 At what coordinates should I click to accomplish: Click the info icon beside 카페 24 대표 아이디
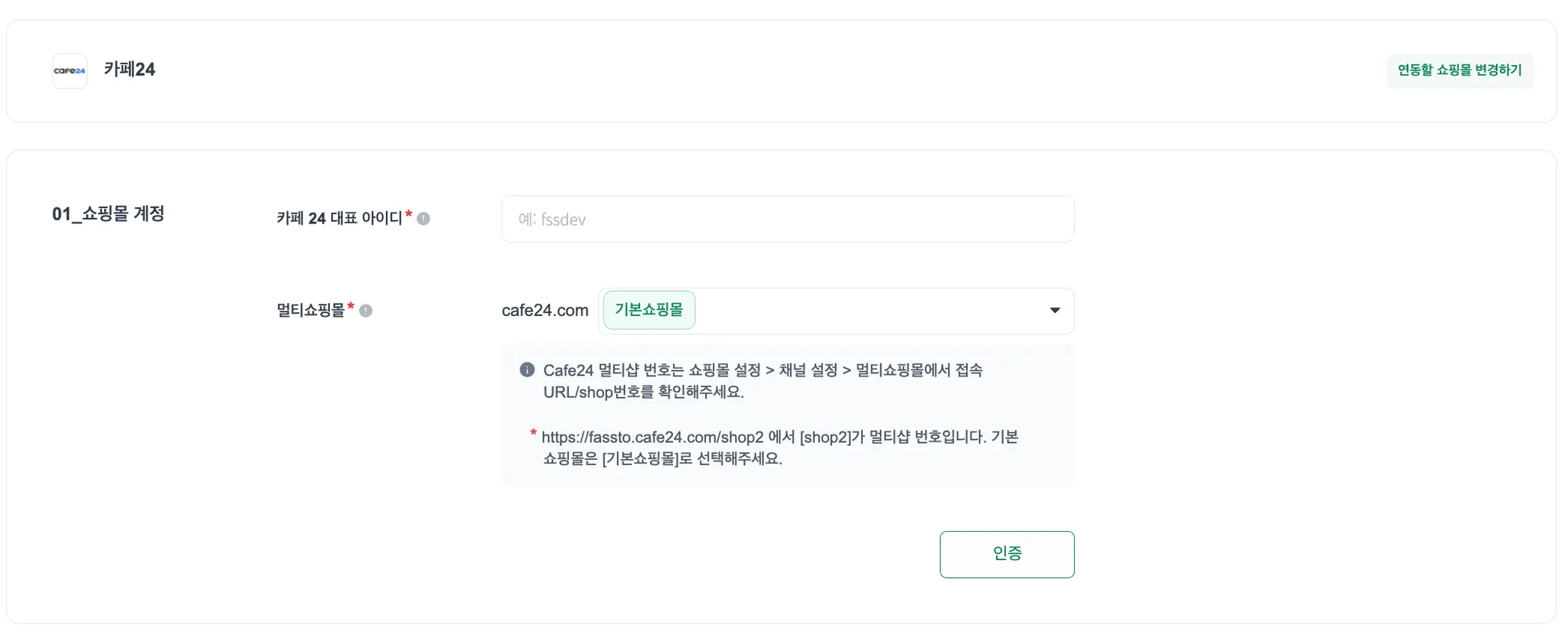coord(423,219)
